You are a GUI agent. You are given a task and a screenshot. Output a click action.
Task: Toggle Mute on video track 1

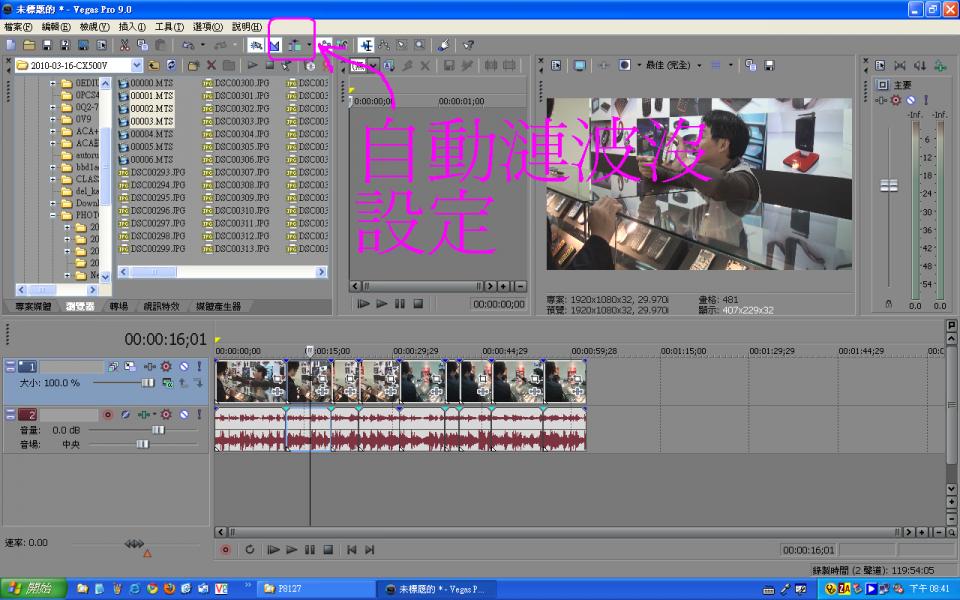pos(184,366)
